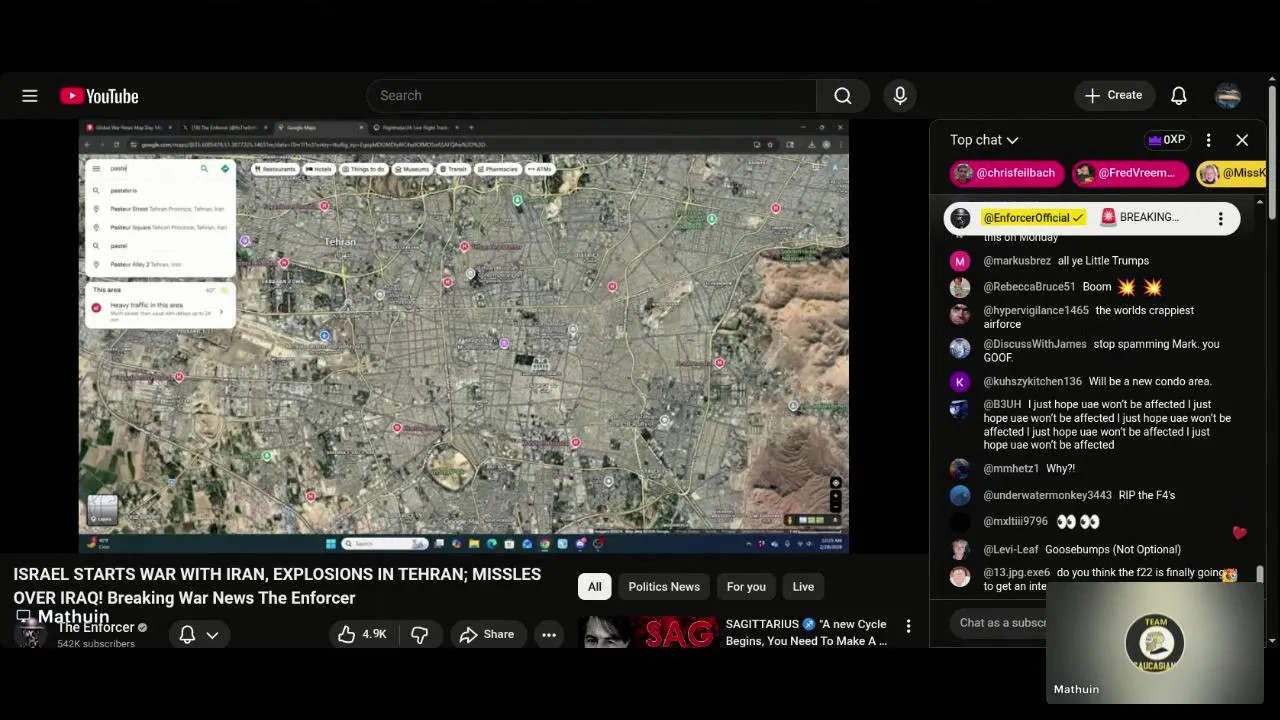This screenshot has height=720, width=1280.
Task: Select Museums chip in streamed Maps
Action: click(413, 169)
